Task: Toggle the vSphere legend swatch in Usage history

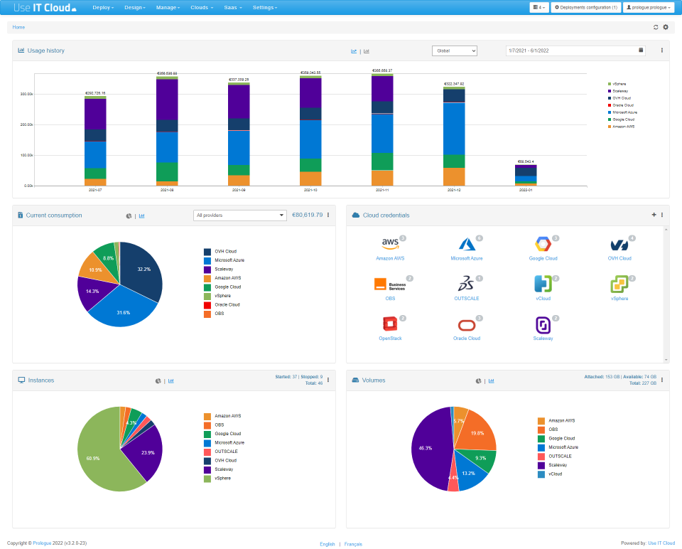Action: [610, 84]
